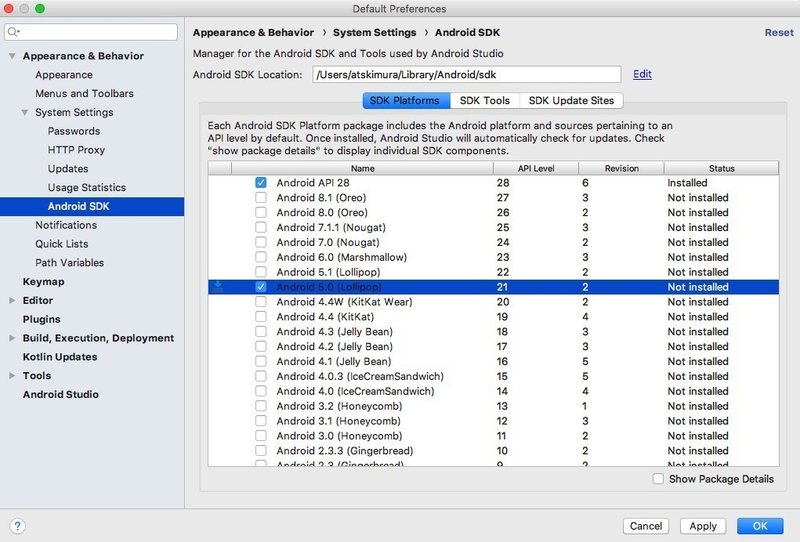Viewport: 800px width, 542px height.
Task: Select Android SDK in the sidebar
Action: (x=92, y=207)
